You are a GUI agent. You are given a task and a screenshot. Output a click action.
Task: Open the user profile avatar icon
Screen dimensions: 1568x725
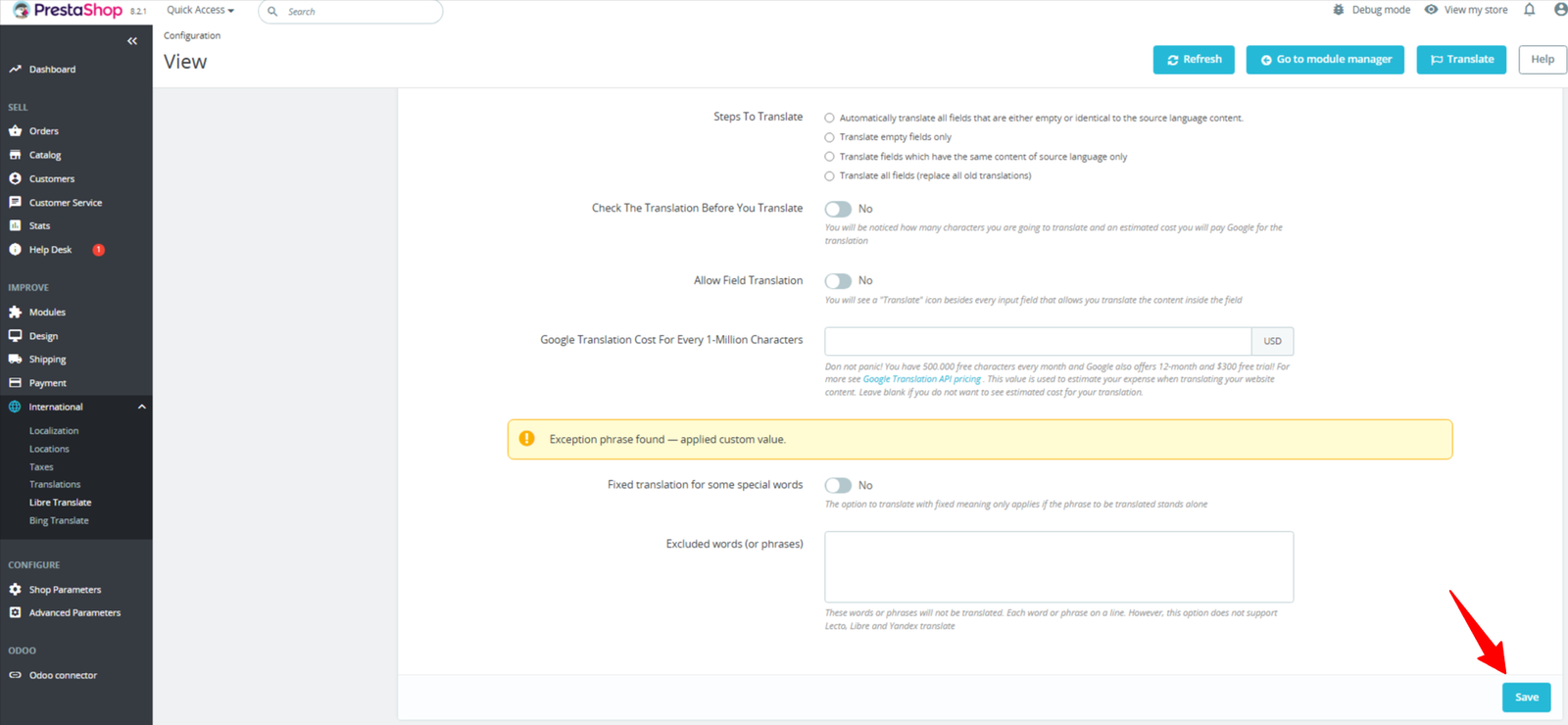(1560, 10)
